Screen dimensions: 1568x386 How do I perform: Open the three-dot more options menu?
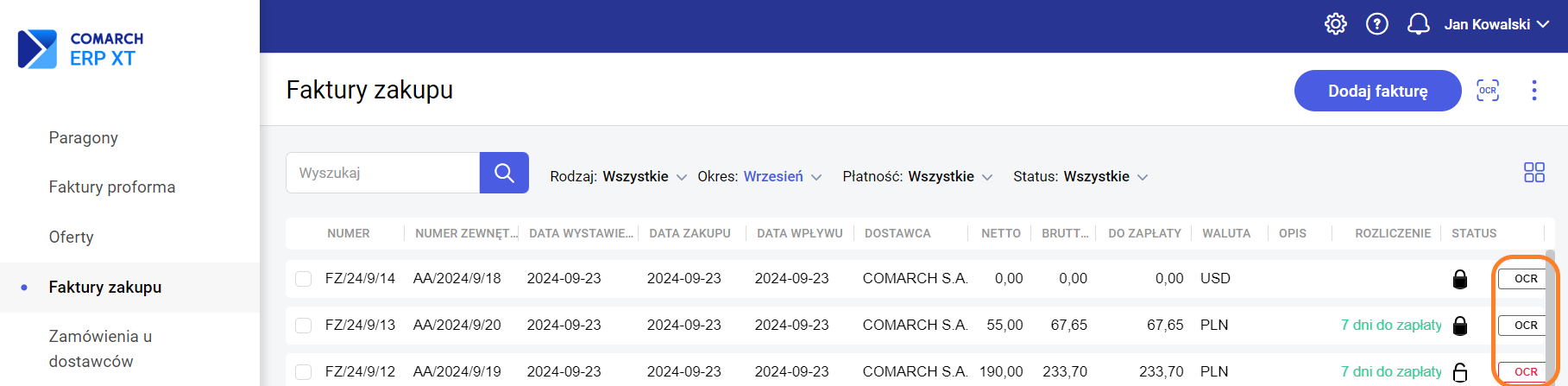1533,91
